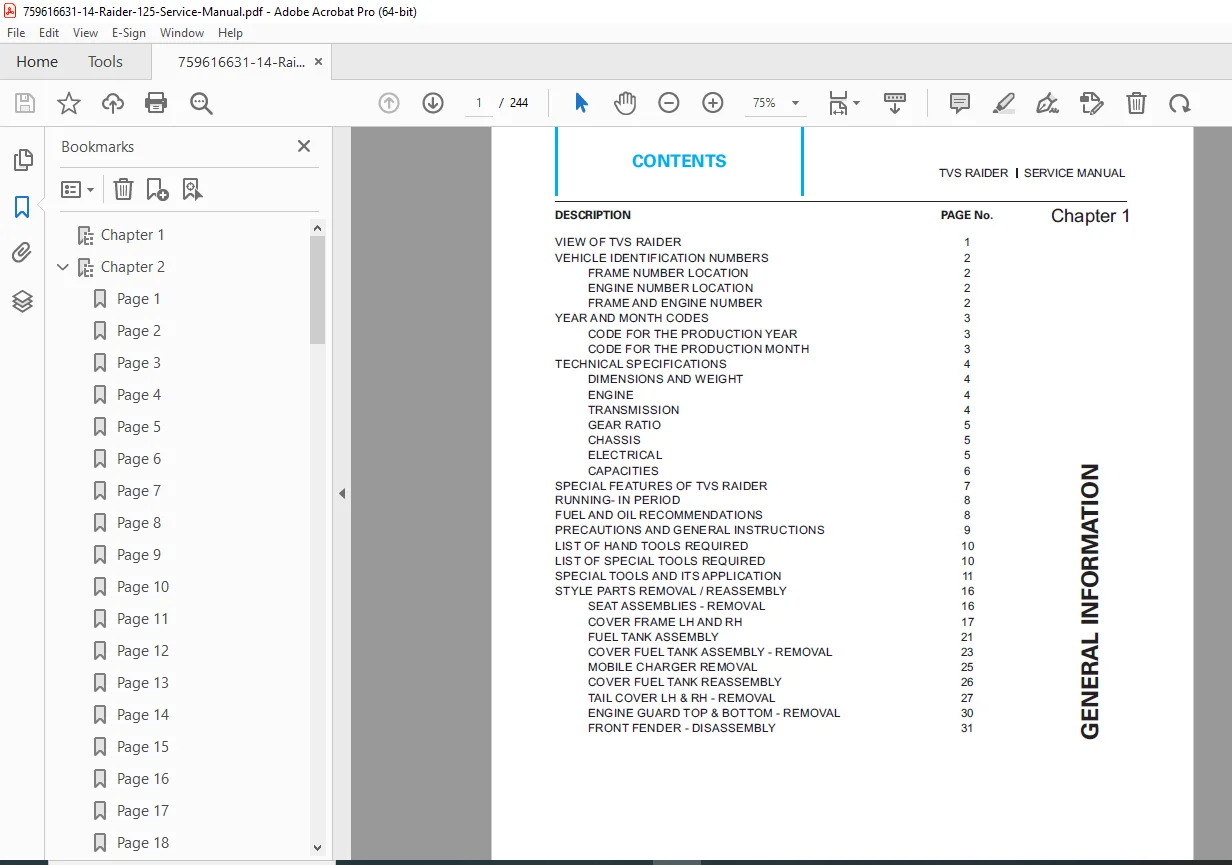Screen dimensions: 1232x865
Task: Open the Window menu
Action: 182,33
